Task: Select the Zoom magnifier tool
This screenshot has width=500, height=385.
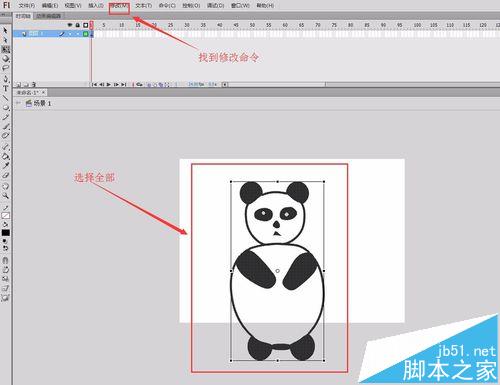Action: 5,195
